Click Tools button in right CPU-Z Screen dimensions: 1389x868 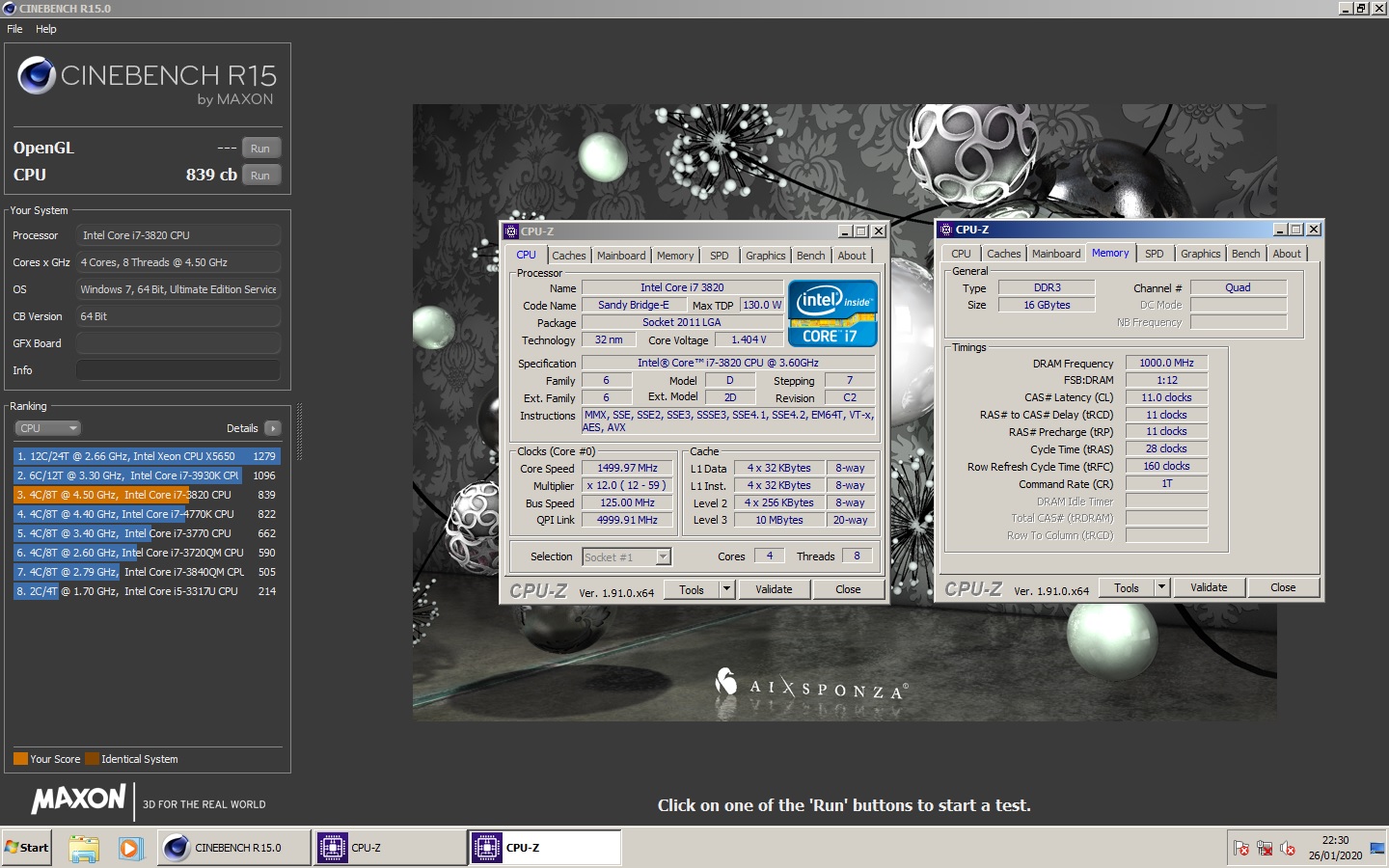pyautogui.click(x=1127, y=587)
